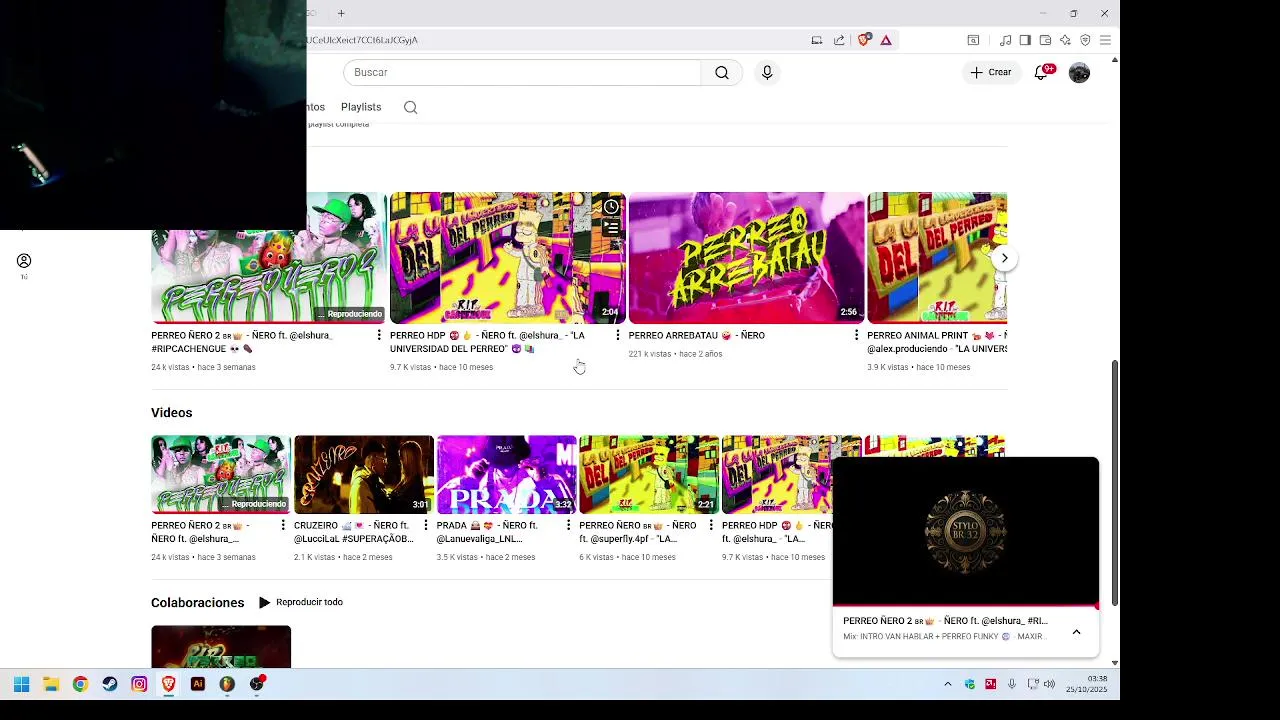Open File Explorer from the taskbar
Image resolution: width=1280 pixels, height=720 pixels.
(51, 684)
